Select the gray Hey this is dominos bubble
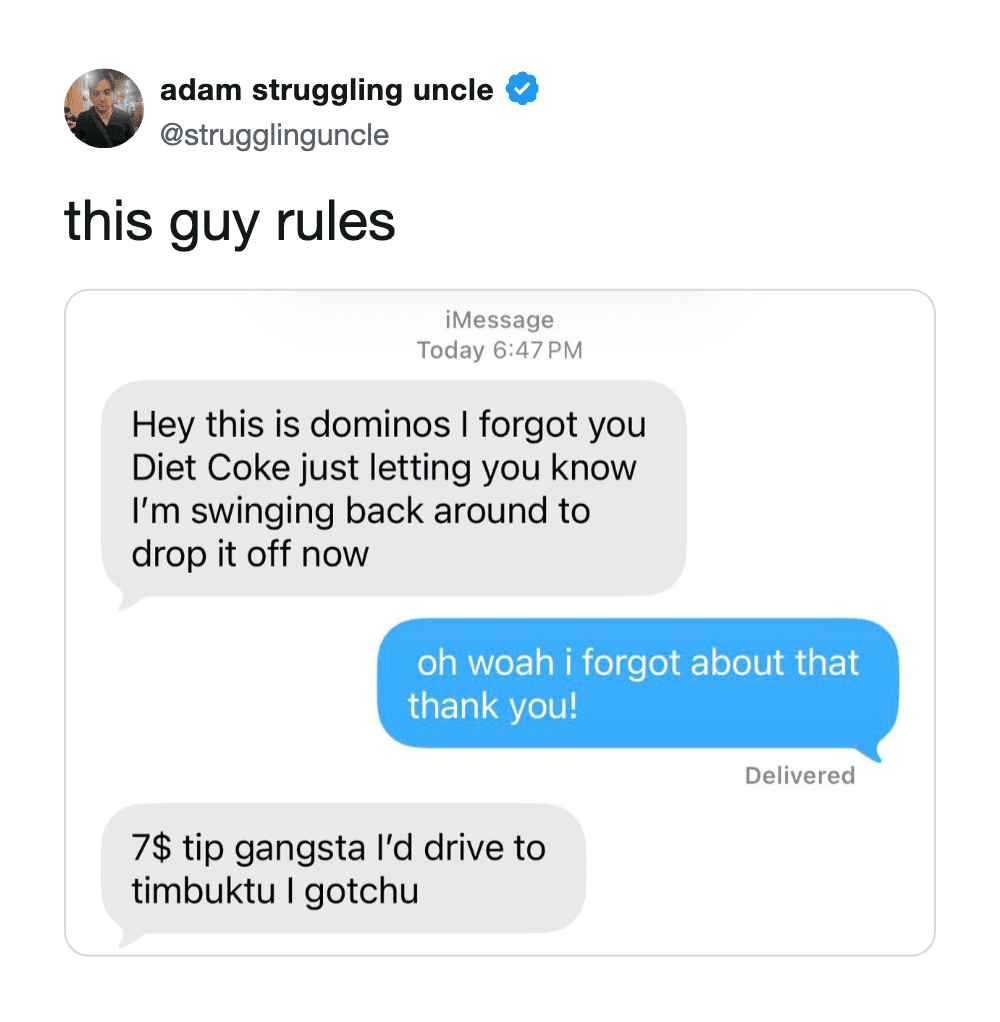1000x1022 pixels. click(394, 489)
